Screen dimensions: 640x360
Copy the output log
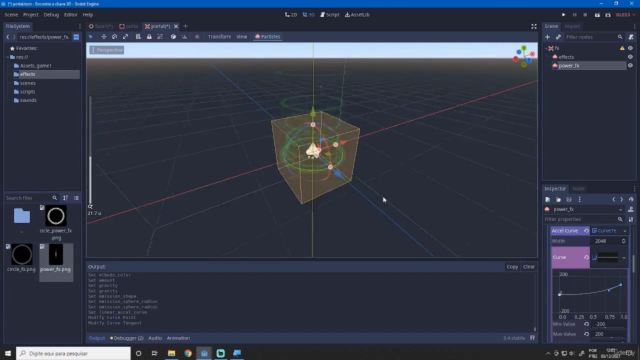pos(512,267)
